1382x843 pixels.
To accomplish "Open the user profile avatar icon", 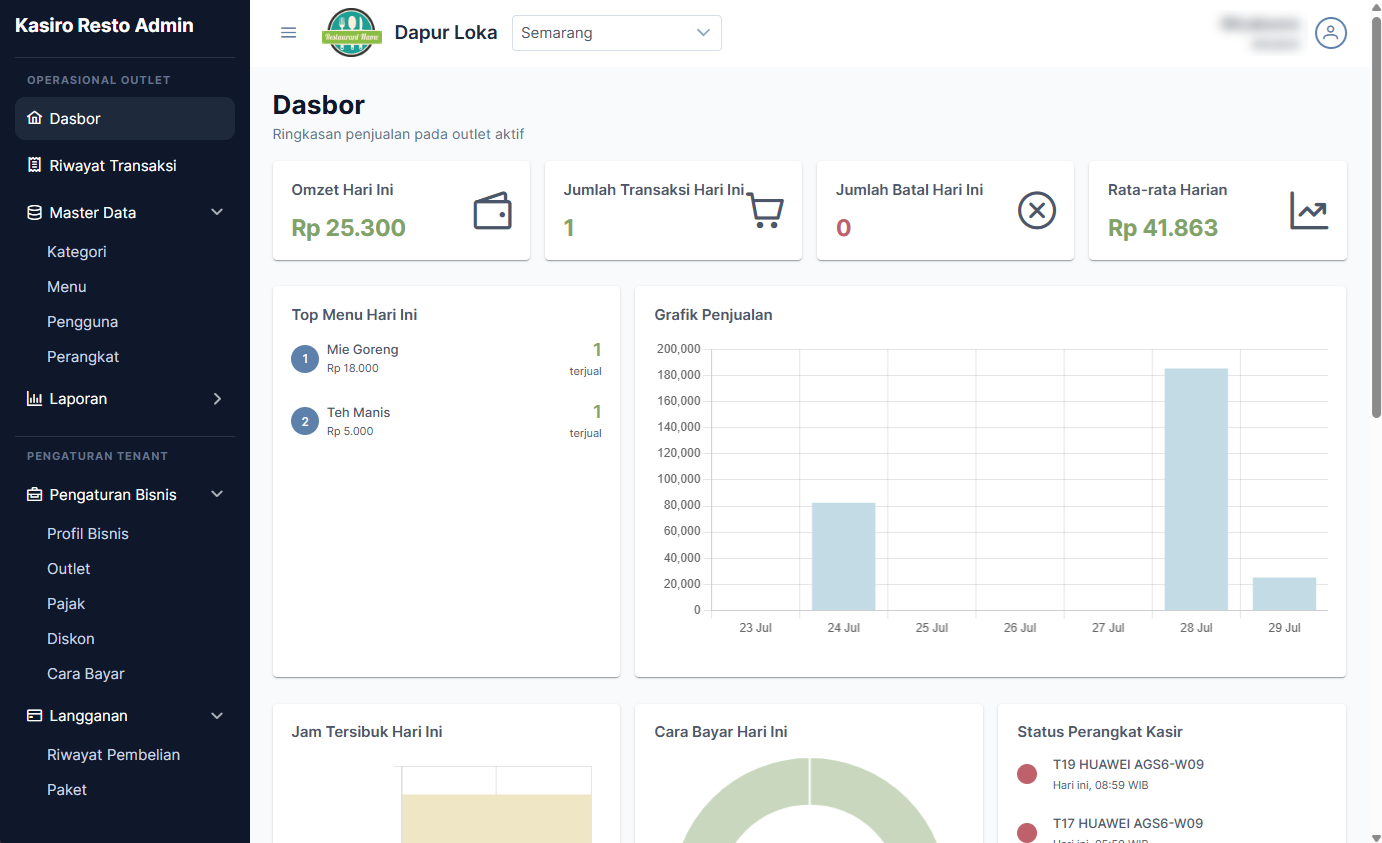I will pos(1330,33).
